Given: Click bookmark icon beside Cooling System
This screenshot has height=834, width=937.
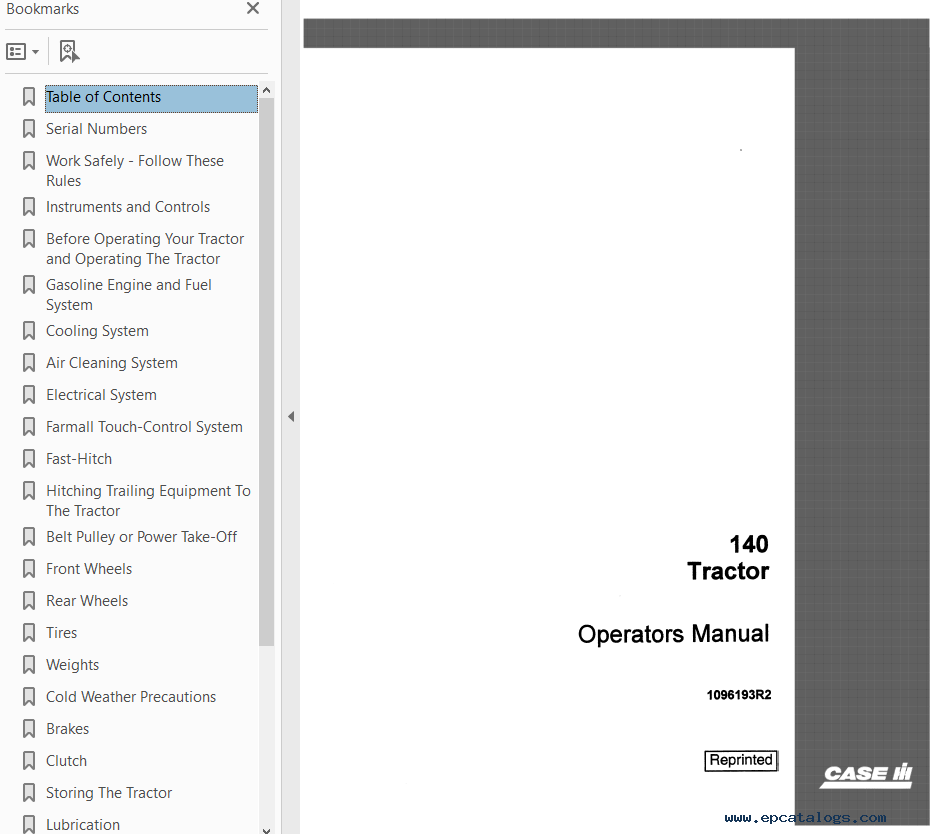Looking at the screenshot, I should pyautogui.click(x=29, y=331).
